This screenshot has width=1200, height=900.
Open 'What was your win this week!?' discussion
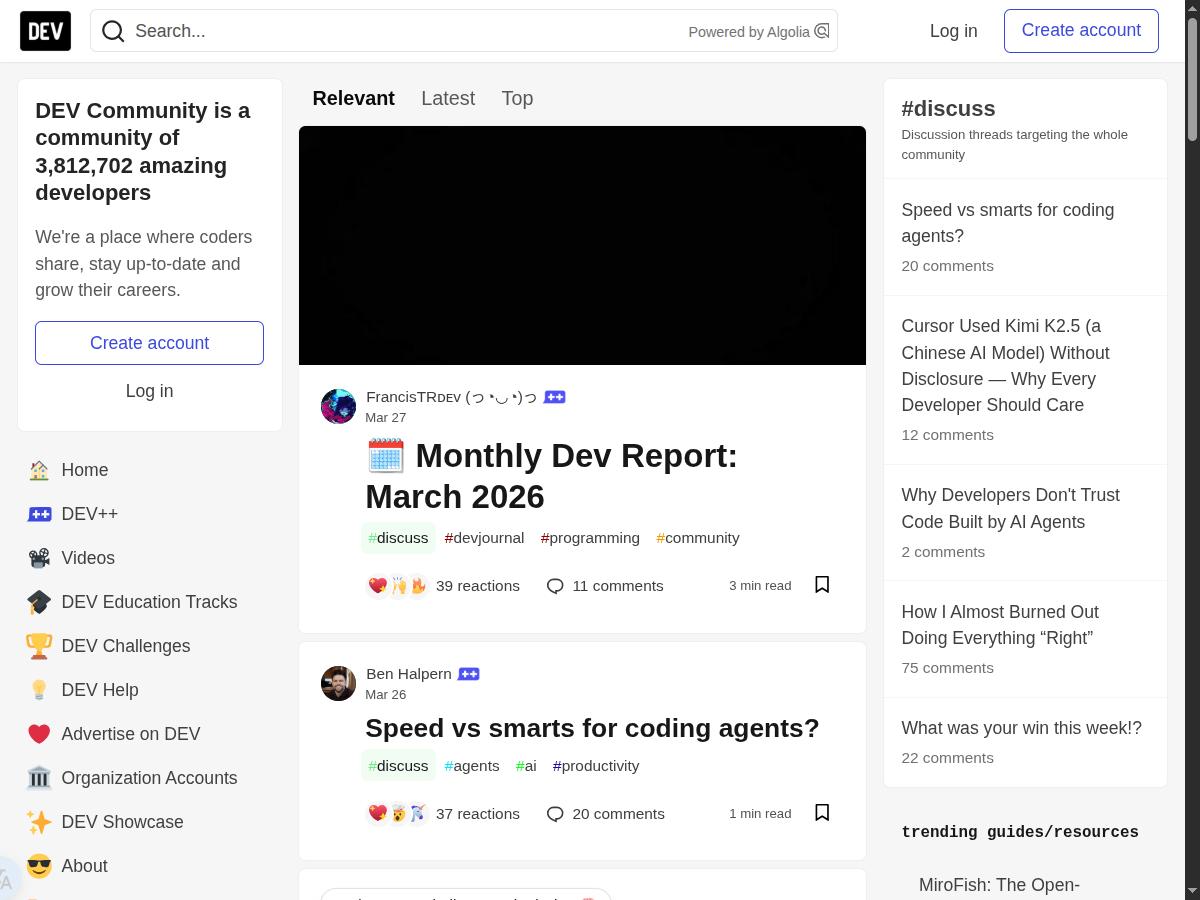coord(1021,728)
